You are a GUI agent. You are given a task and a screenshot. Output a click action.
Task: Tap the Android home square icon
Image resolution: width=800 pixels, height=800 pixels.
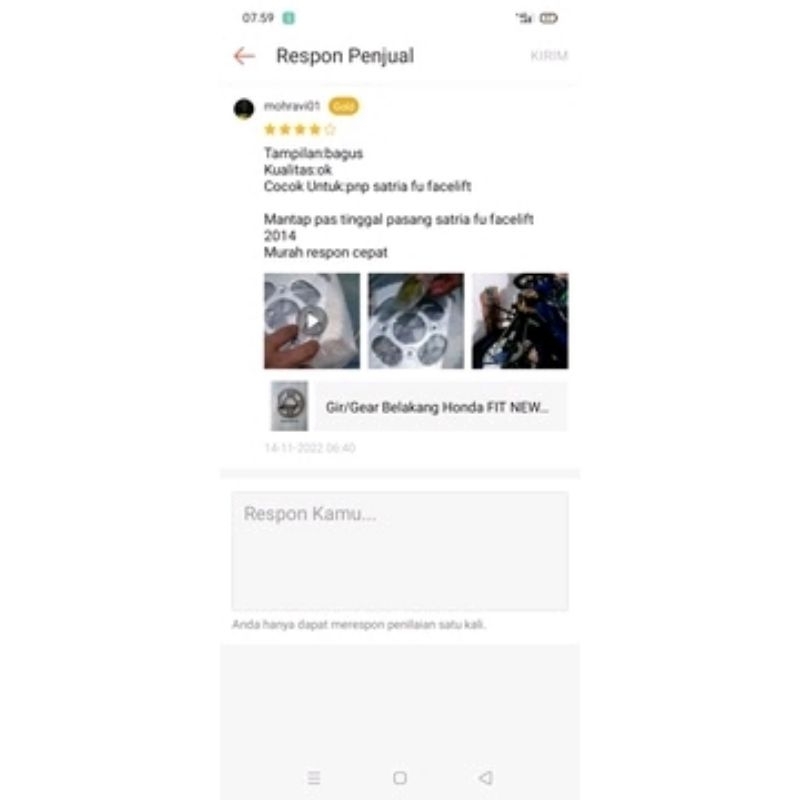coord(400,778)
